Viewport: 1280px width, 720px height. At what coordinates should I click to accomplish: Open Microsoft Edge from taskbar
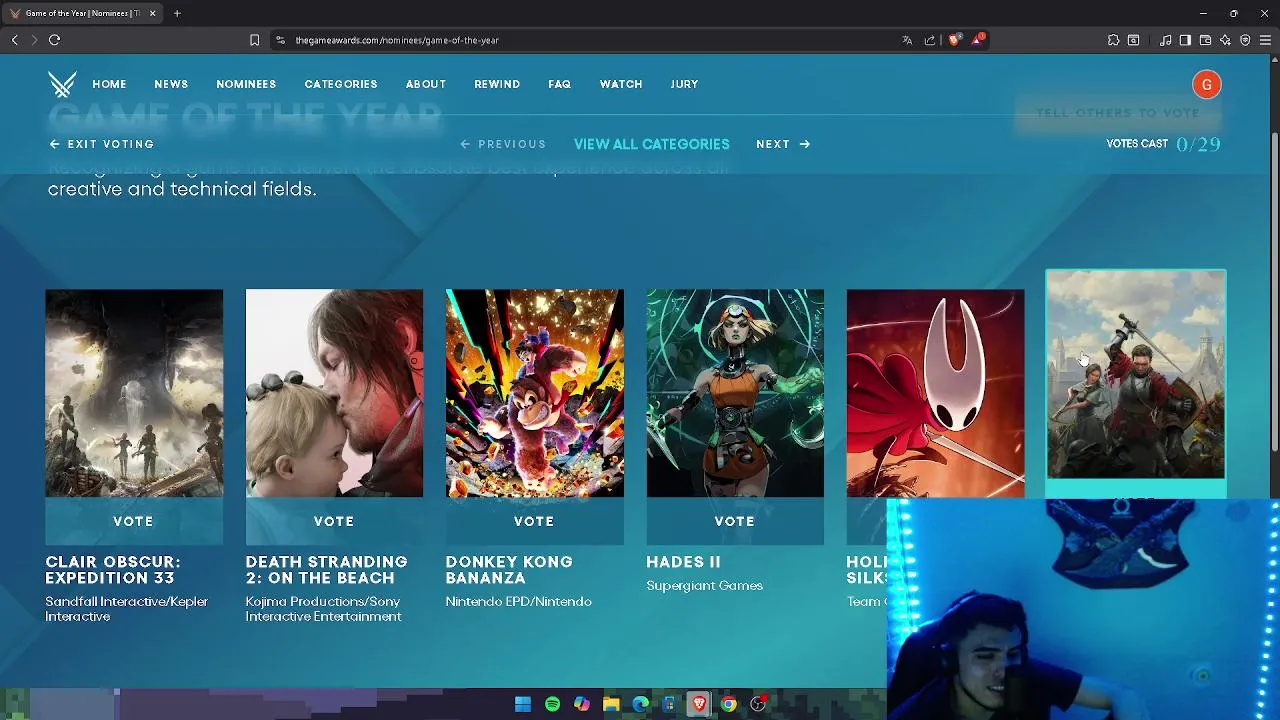pos(640,704)
